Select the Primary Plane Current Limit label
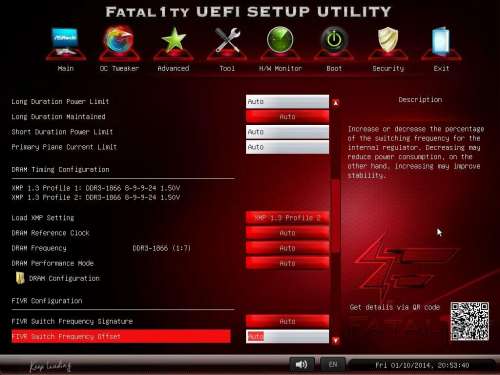This screenshot has height=375, width=500. point(64,147)
